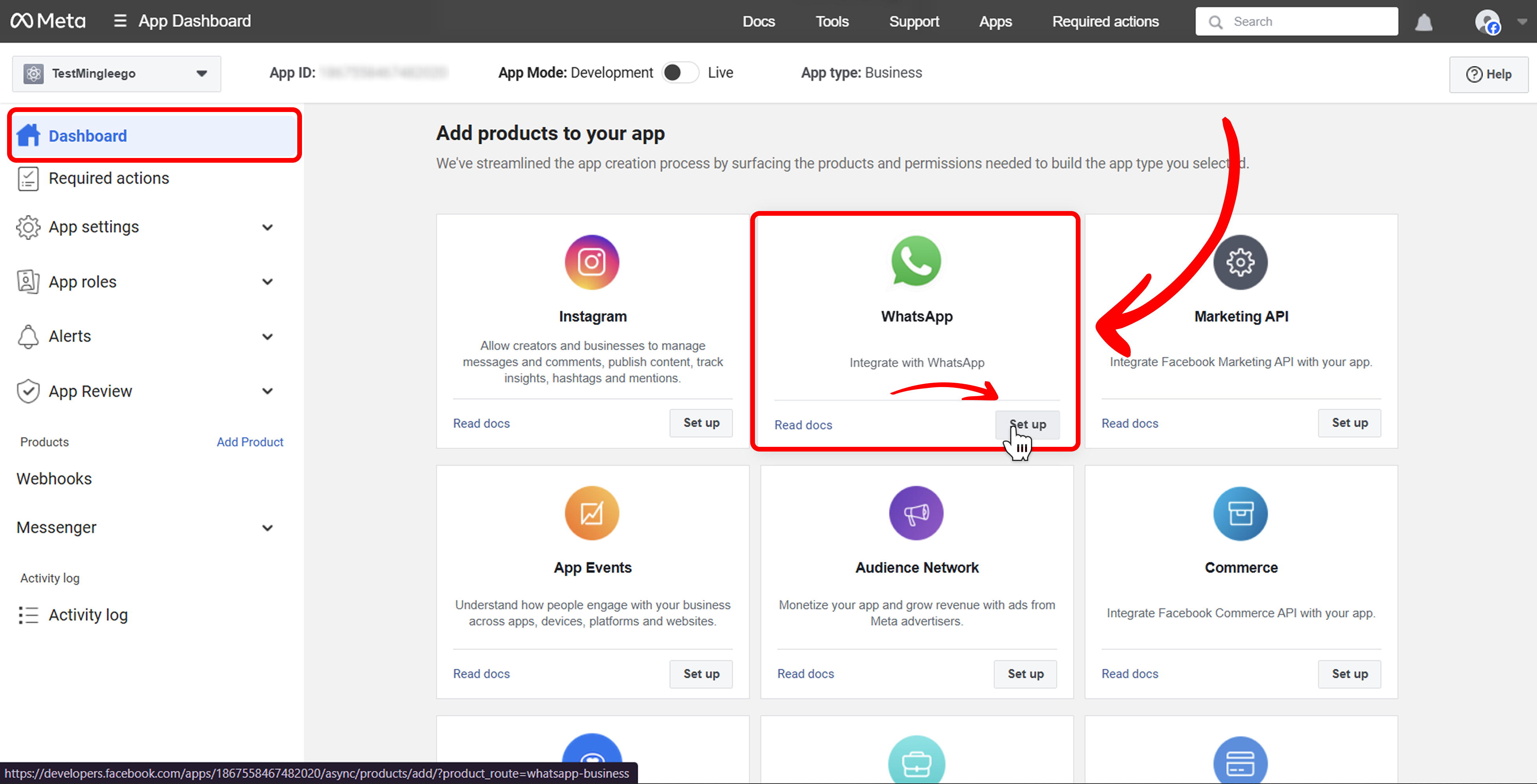Open Required actions in the top bar
This screenshot has height=784, width=1537.
(x=1105, y=22)
